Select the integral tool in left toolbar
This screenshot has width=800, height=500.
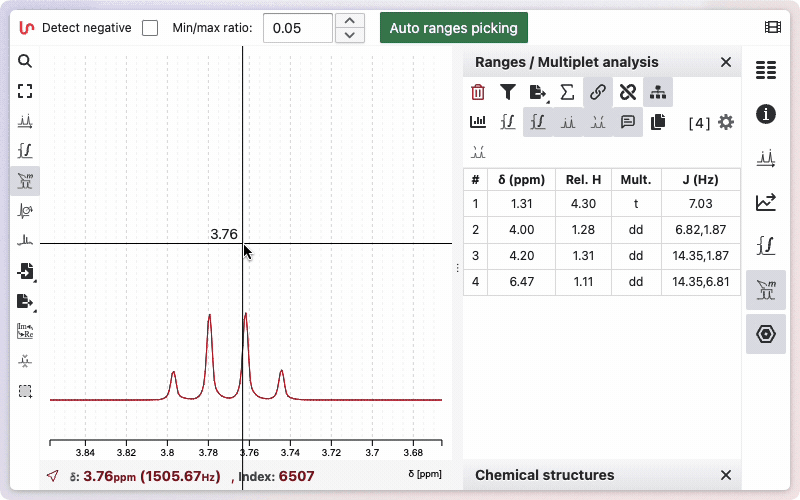(x=25, y=151)
